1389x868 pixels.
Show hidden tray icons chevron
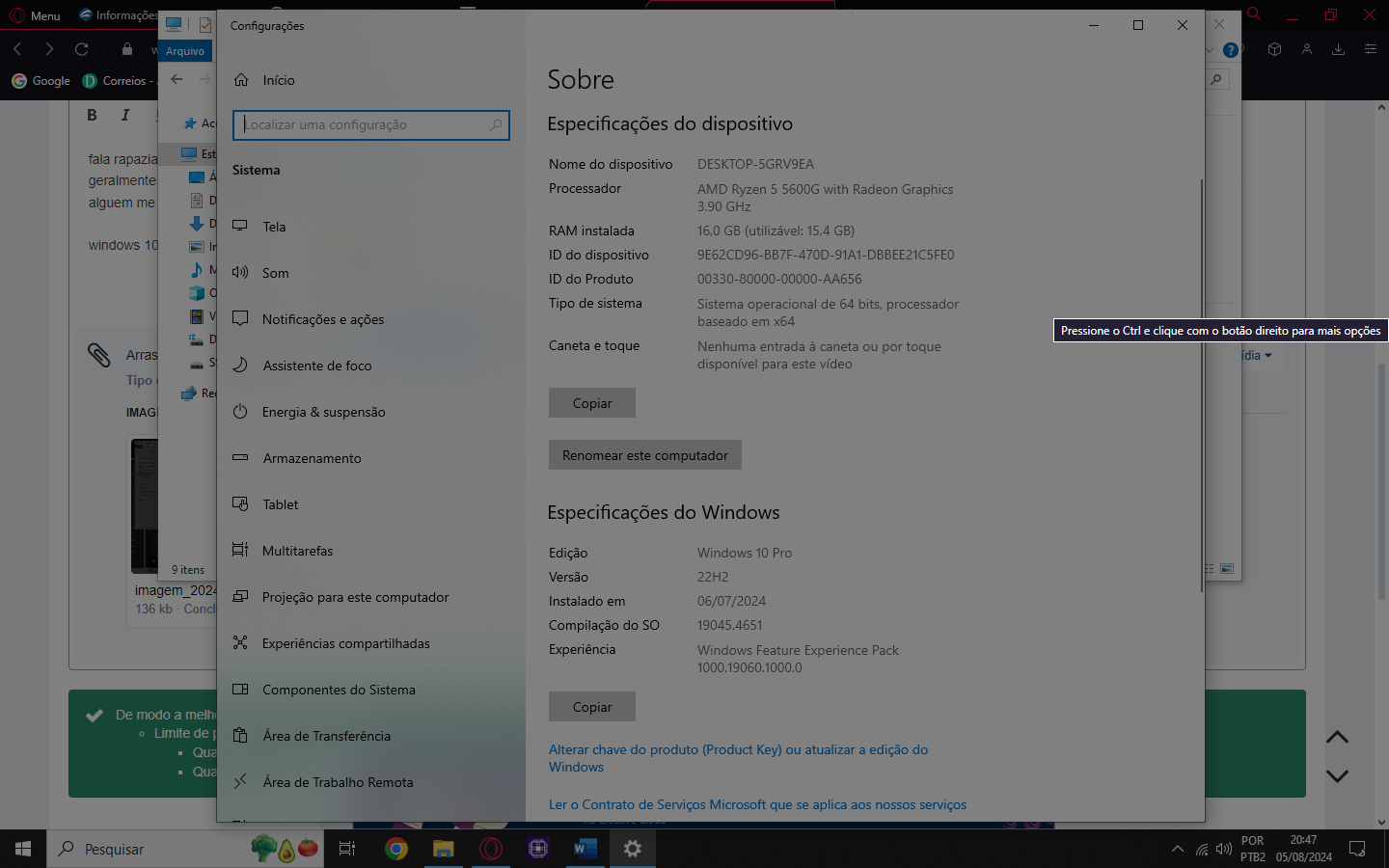[x=1178, y=849]
